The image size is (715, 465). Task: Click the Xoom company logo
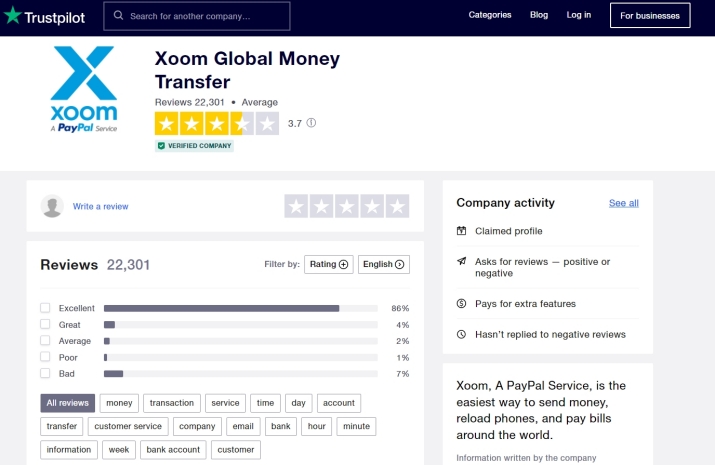pyautogui.click(x=84, y=90)
